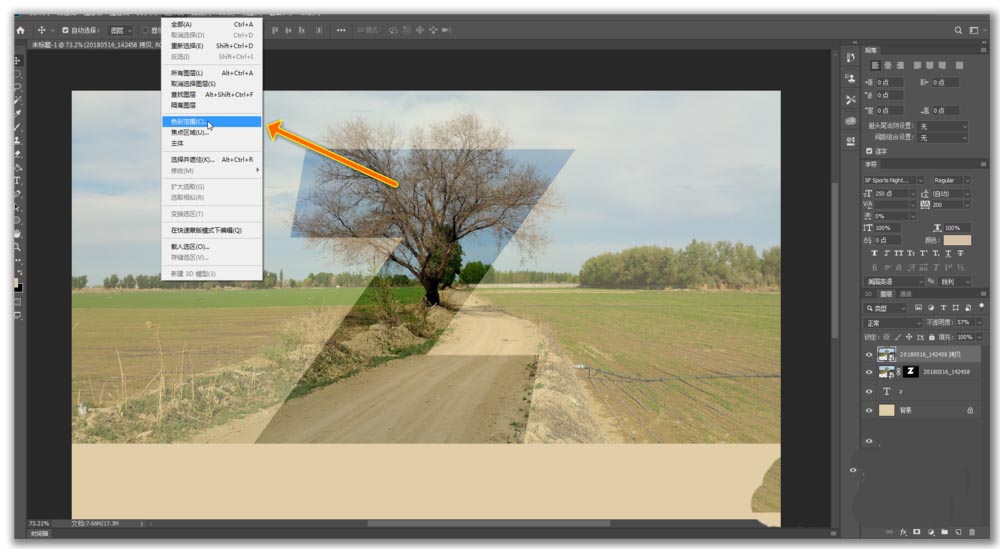This screenshot has width=1000, height=549.
Task: Switch to the 图层 layers tab
Action: click(x=886, y=294)
